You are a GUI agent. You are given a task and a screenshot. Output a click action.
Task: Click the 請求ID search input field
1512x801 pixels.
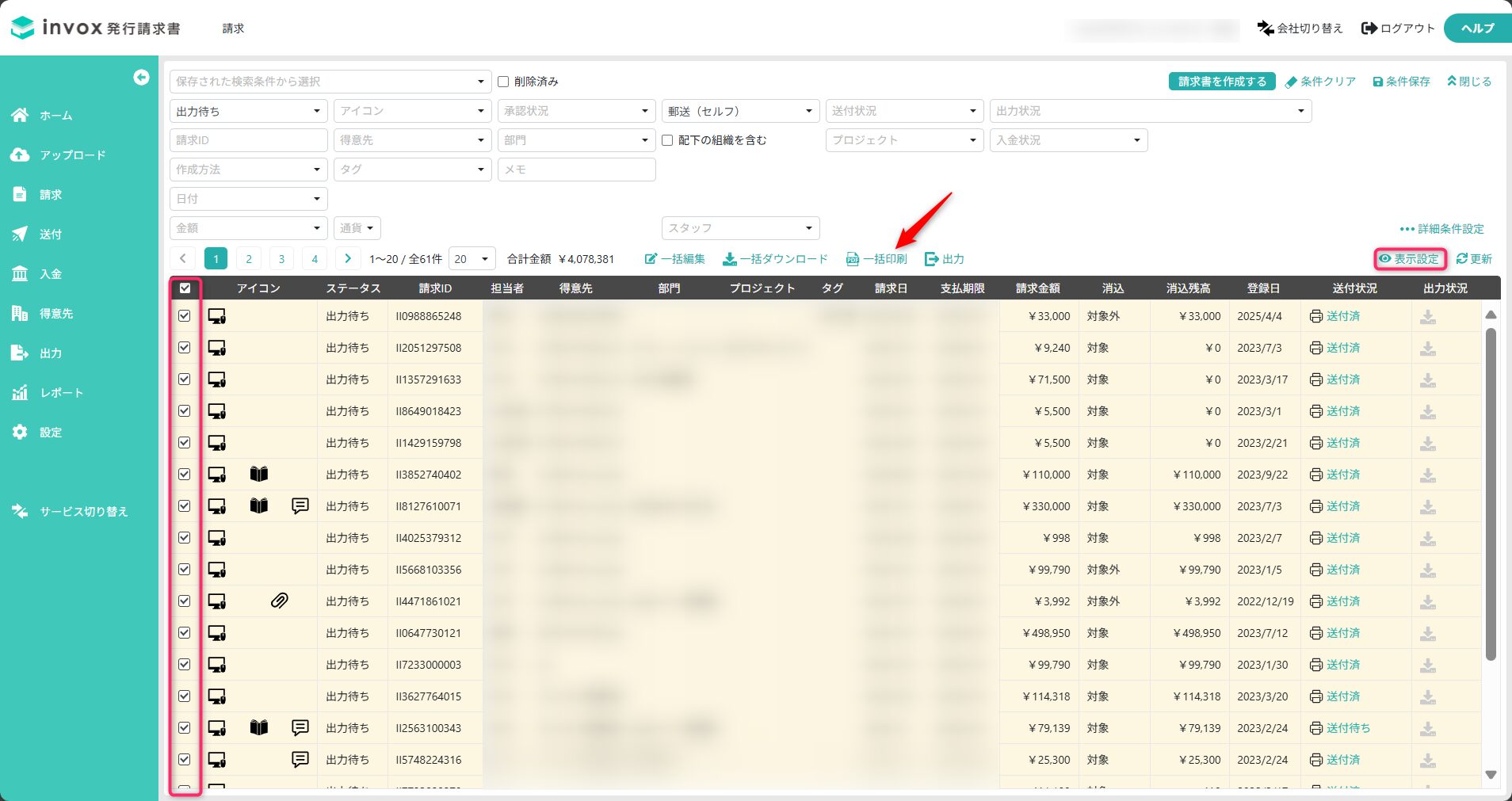click(248, 140)
